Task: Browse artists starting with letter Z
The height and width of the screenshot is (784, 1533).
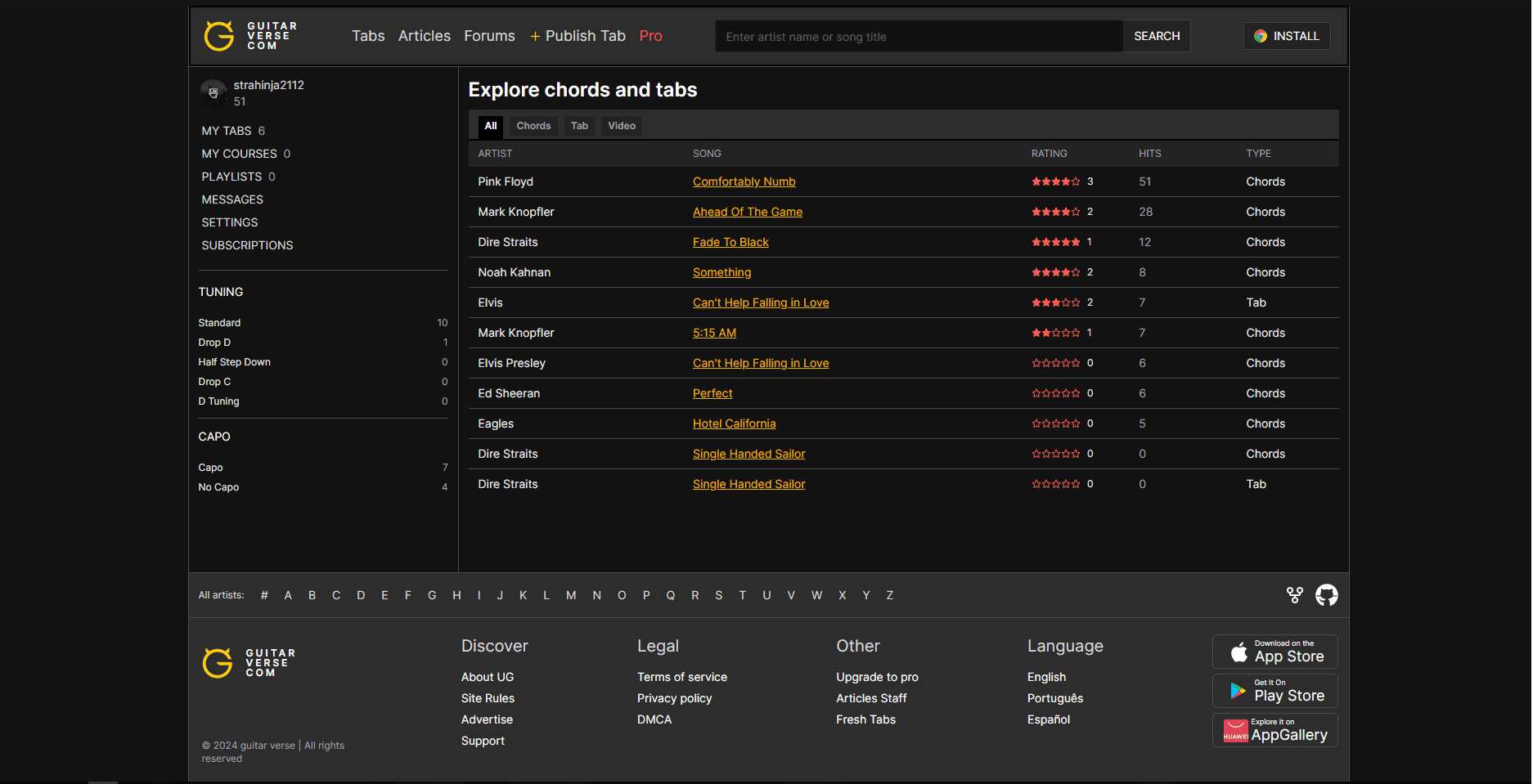Action: click(889, 595)
